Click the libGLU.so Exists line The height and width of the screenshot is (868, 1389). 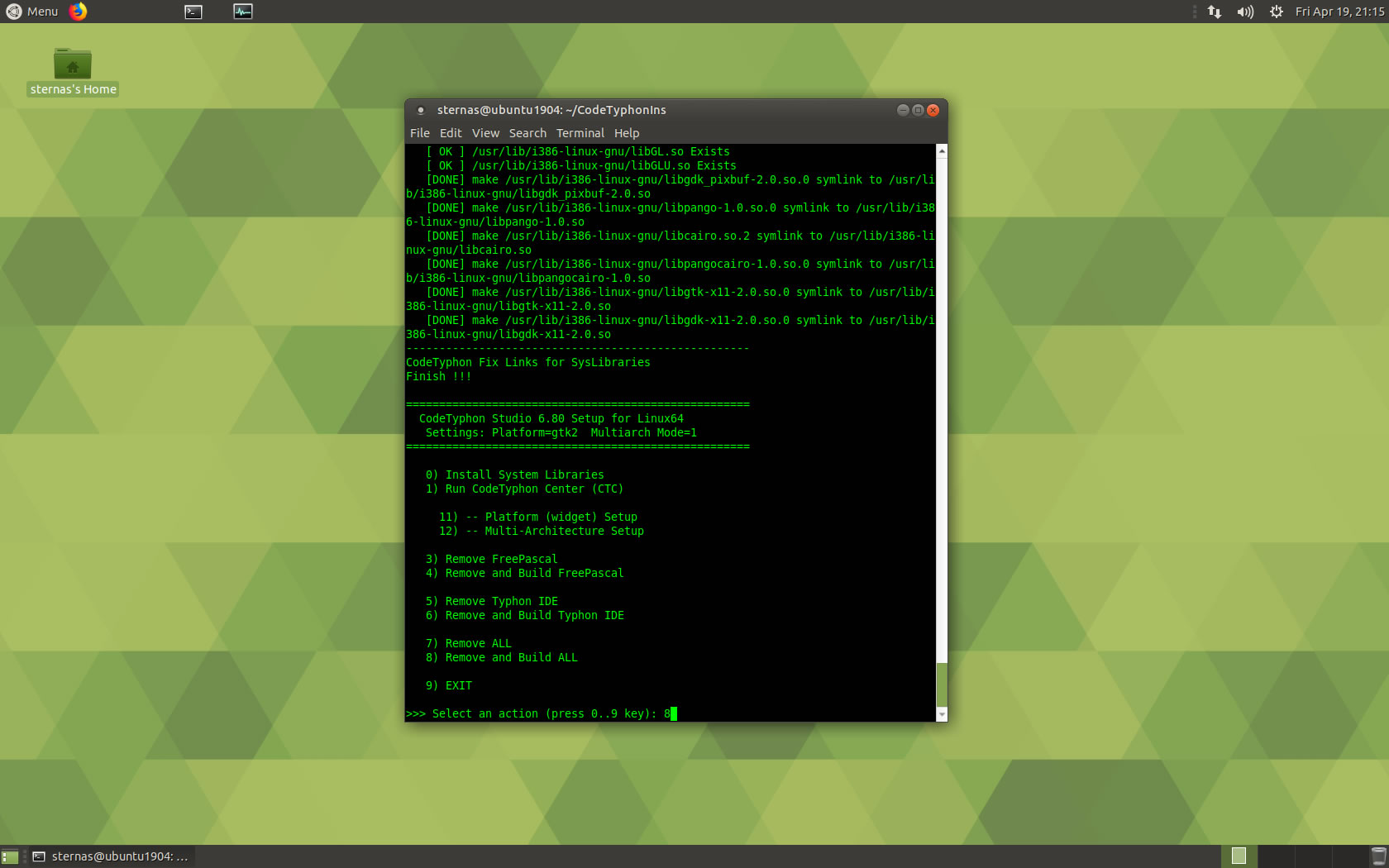581,166
